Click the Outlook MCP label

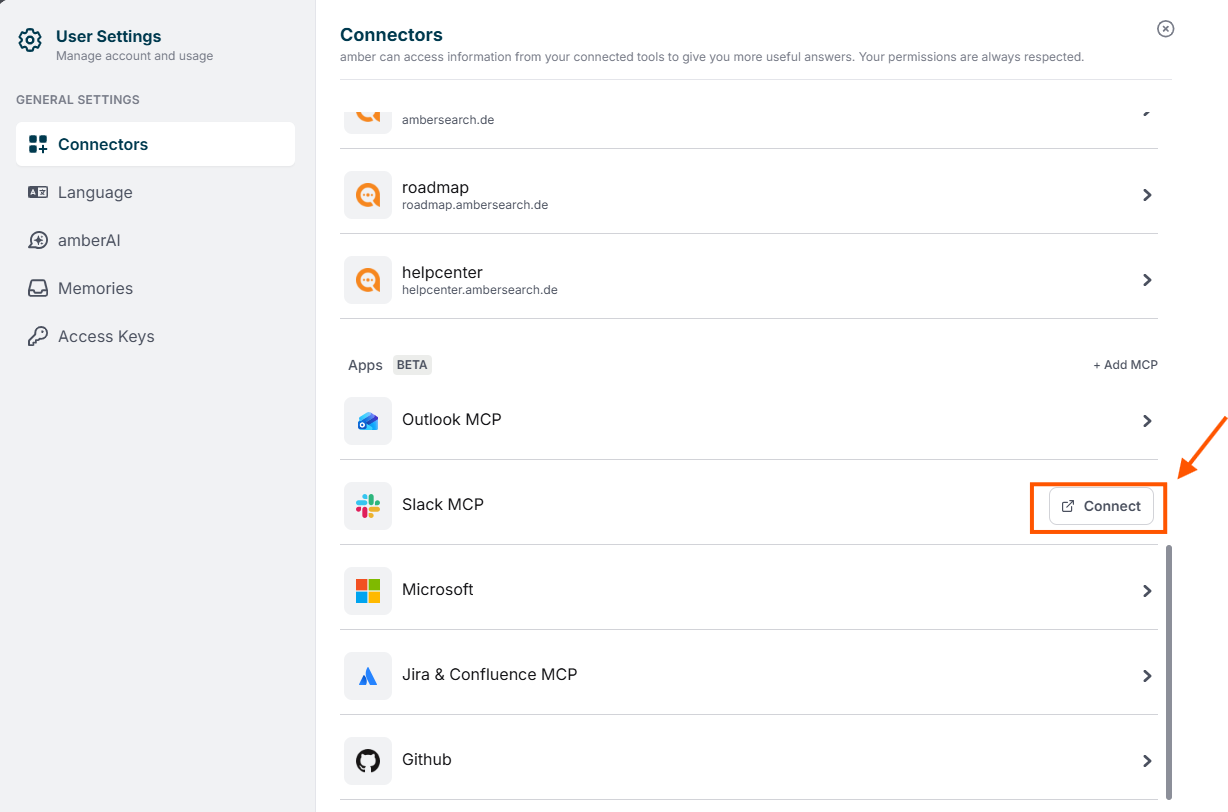click(x=452, y=419)
